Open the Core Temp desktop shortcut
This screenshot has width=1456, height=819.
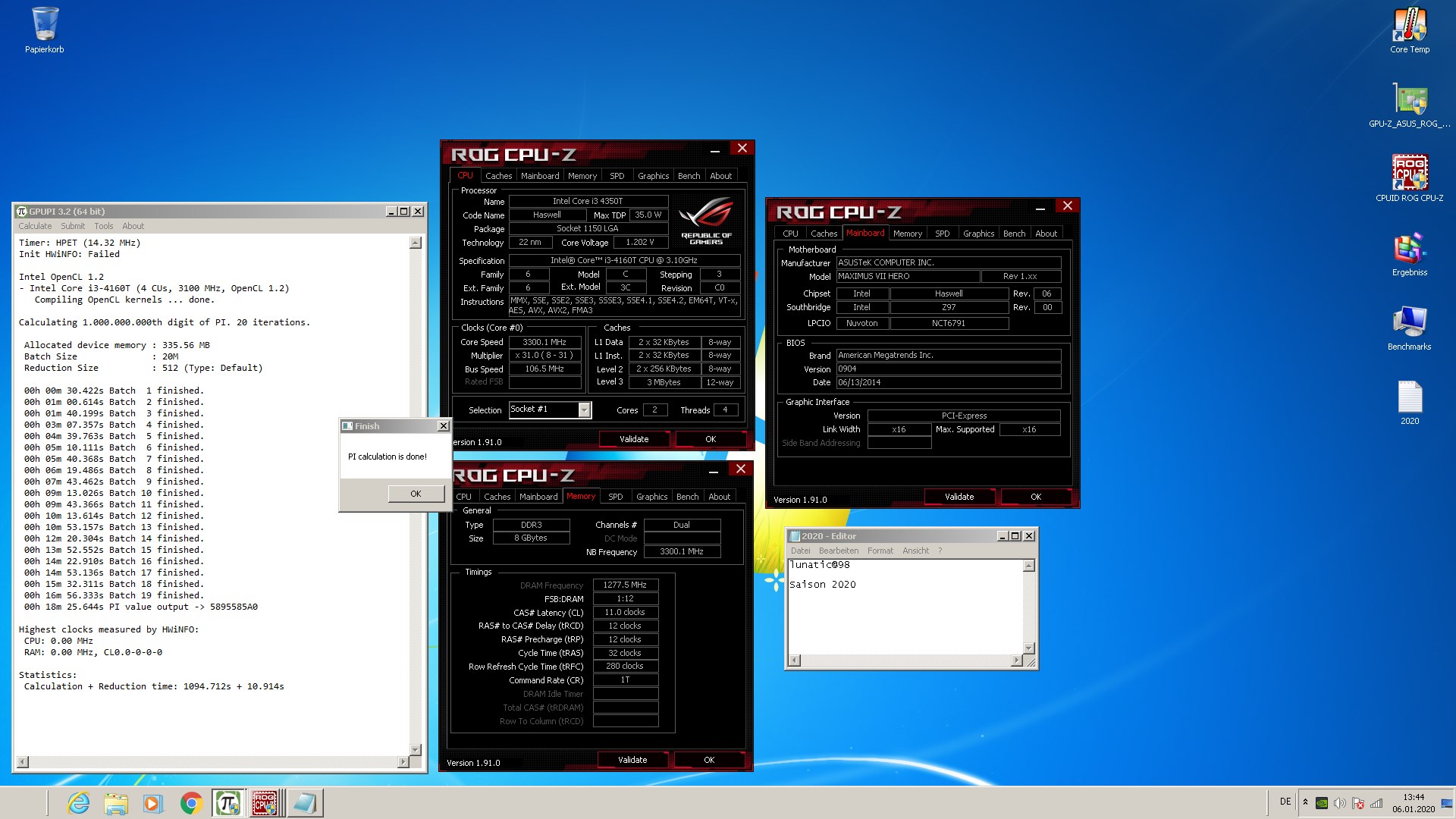(x=1410, y=30)
